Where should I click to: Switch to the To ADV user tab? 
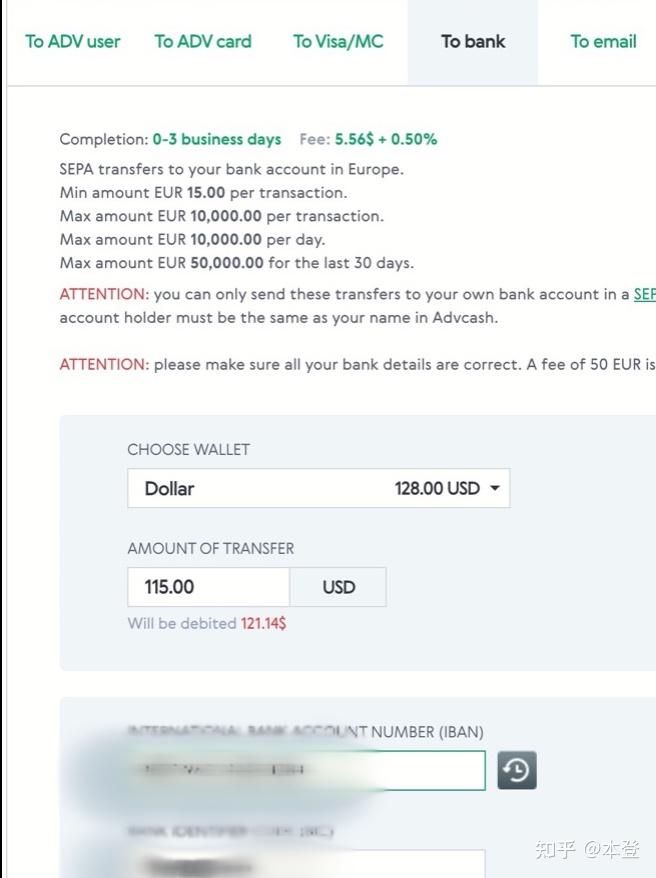(x=72, y=42)
